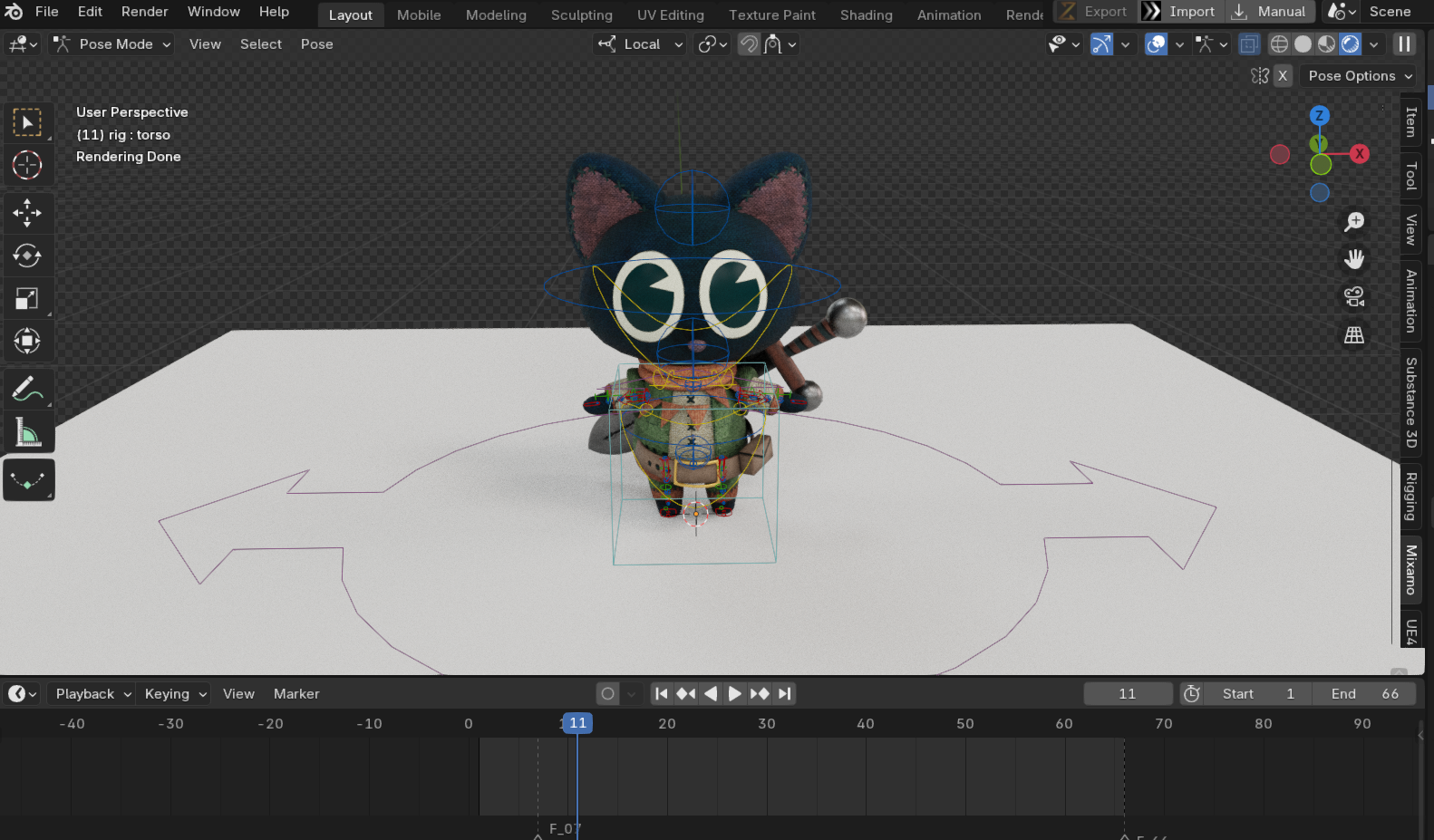Choose the Move tool
Screen dimensions: 1434x840
[27, 213]
